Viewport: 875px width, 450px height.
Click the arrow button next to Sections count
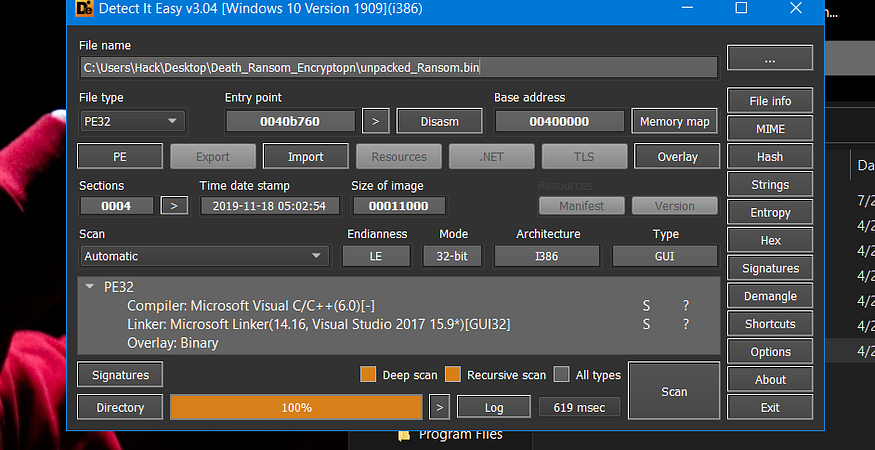pyautogui.click(x=174, y=206)
